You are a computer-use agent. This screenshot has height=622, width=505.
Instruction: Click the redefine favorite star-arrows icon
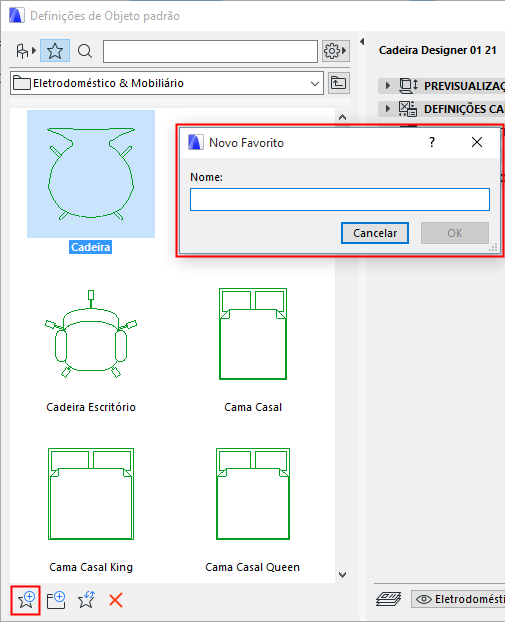(86, 600)
